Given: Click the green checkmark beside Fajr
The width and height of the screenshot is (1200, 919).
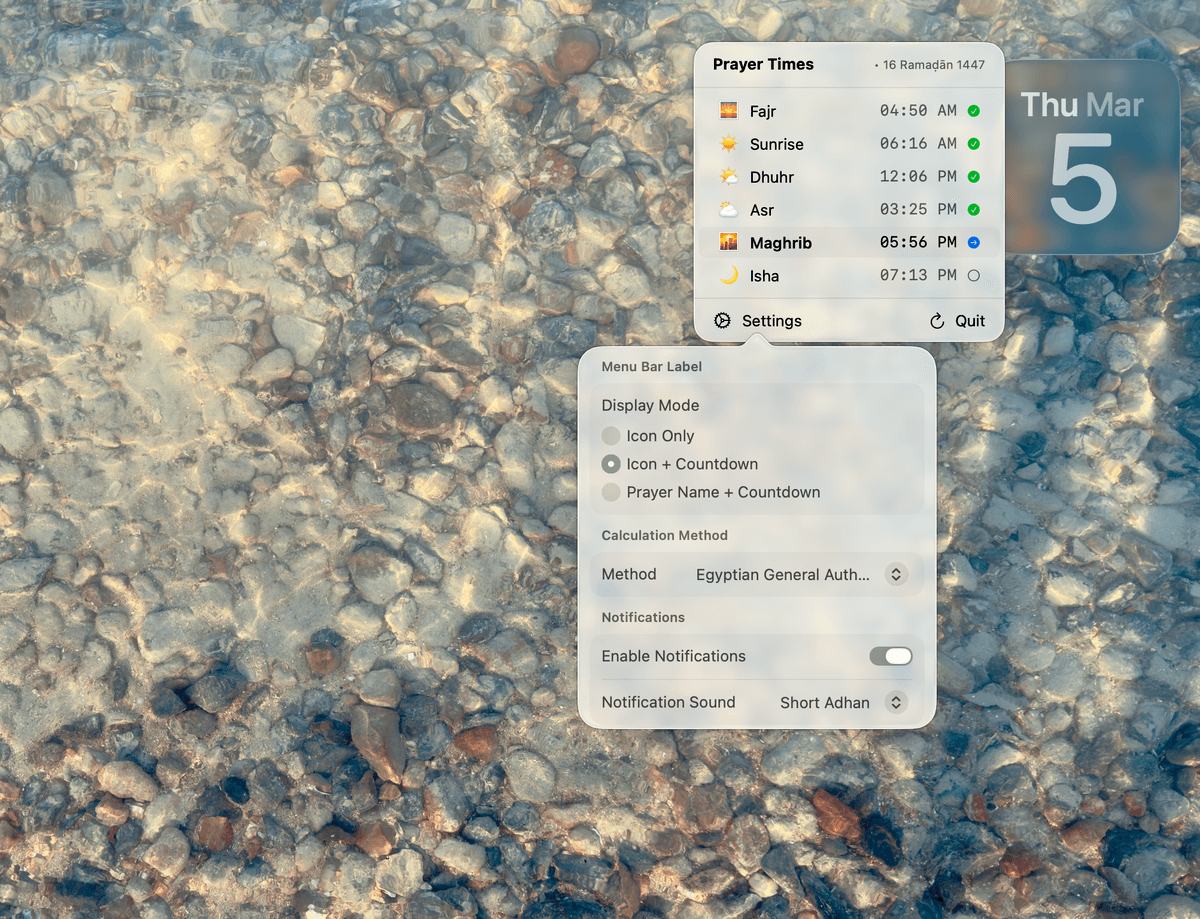Looking at the screenshot, I should 972,110.
